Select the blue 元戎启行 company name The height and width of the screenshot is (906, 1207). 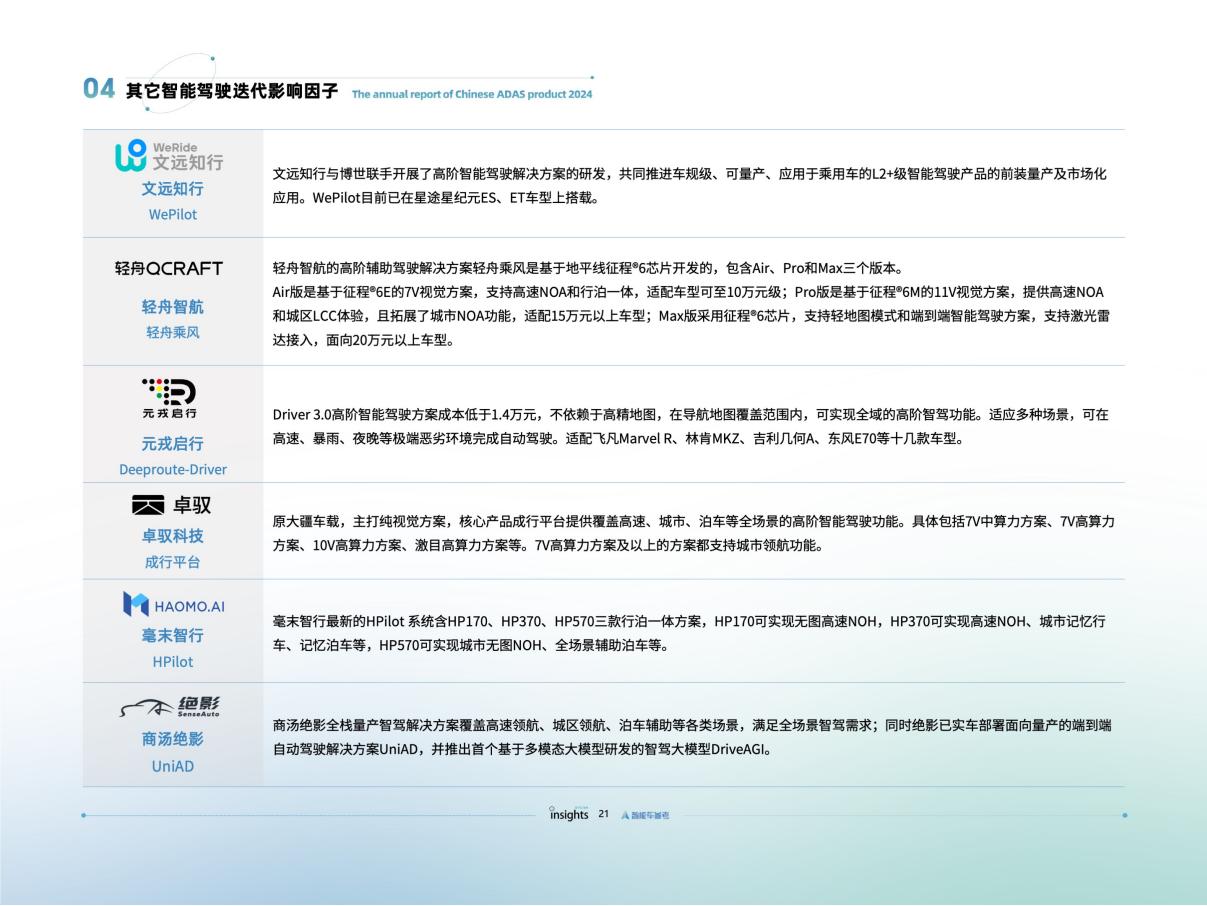[172, 444]
